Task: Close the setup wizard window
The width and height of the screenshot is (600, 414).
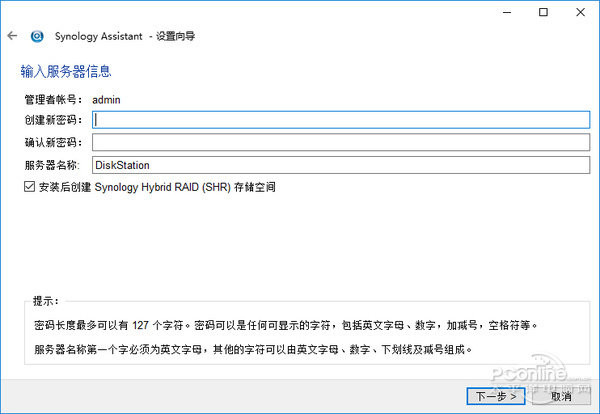Action: tap(580, 13)
